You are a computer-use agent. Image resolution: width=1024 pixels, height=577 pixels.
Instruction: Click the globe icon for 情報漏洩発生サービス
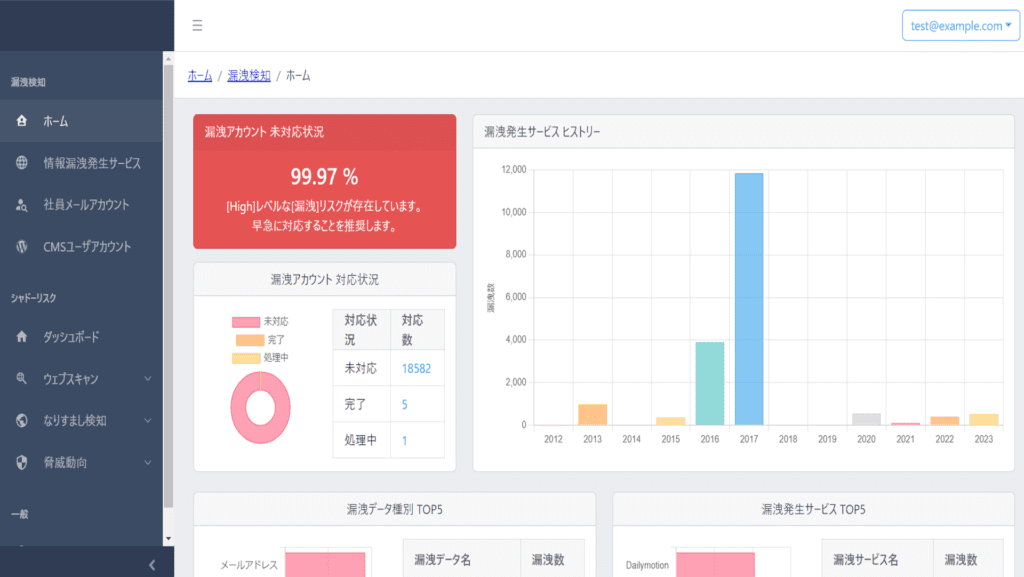tap(22, 163)
